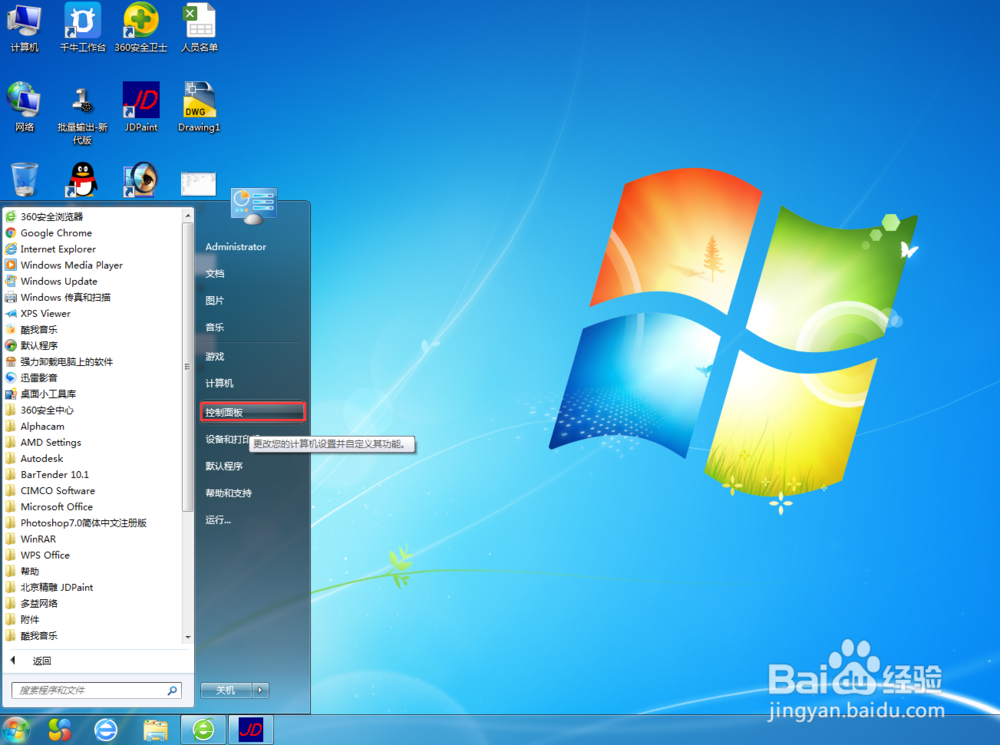Open the 批量输出-新代版 desktop shortcut
1000x745 pixels.
pos(82,115)
